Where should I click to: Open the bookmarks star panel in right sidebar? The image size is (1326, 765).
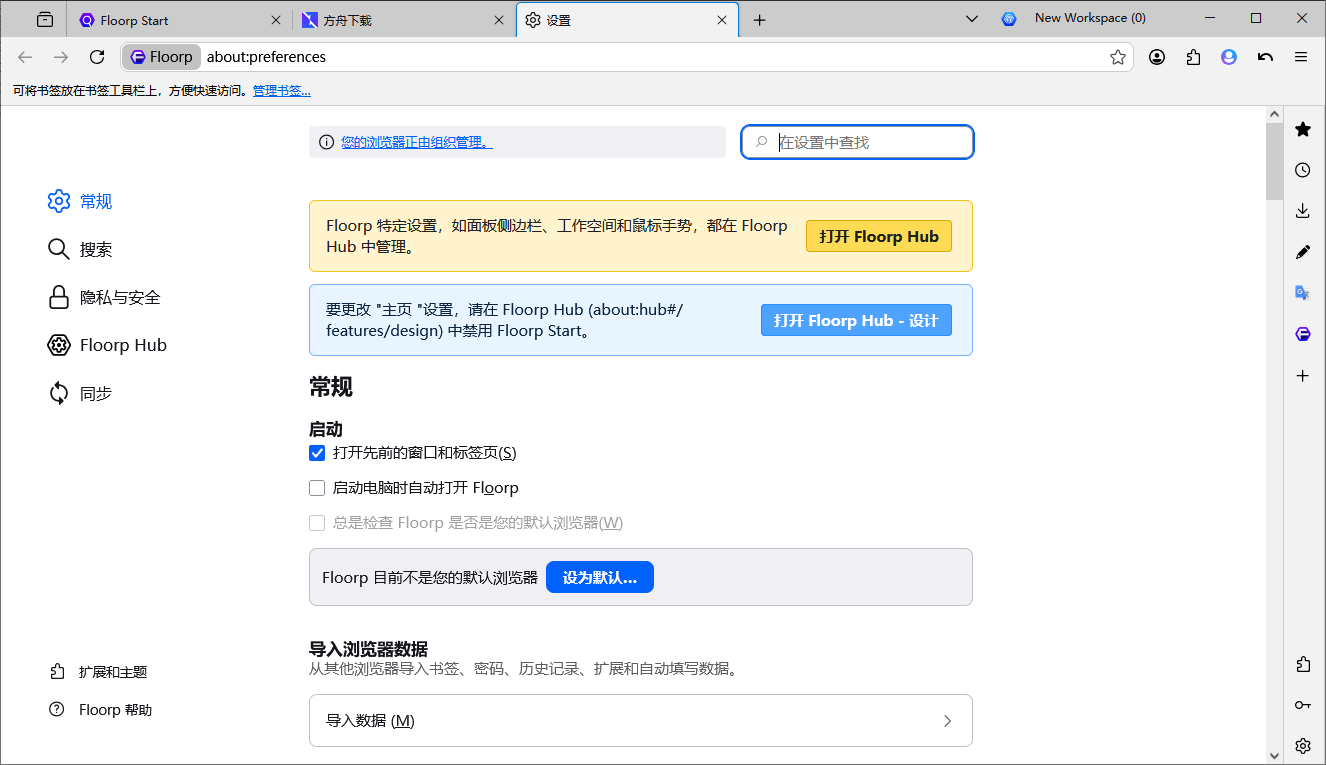1303,129
